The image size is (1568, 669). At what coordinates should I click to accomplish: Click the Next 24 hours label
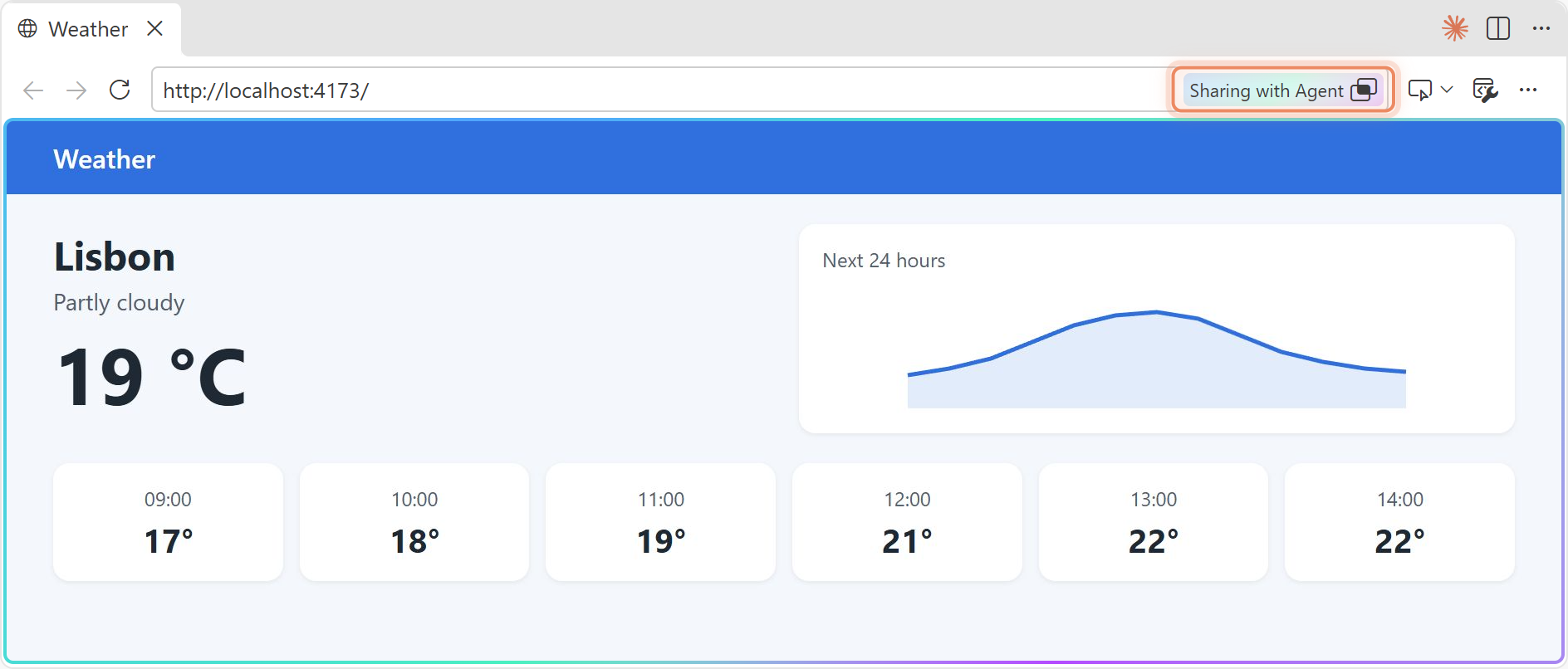point(884,261)
